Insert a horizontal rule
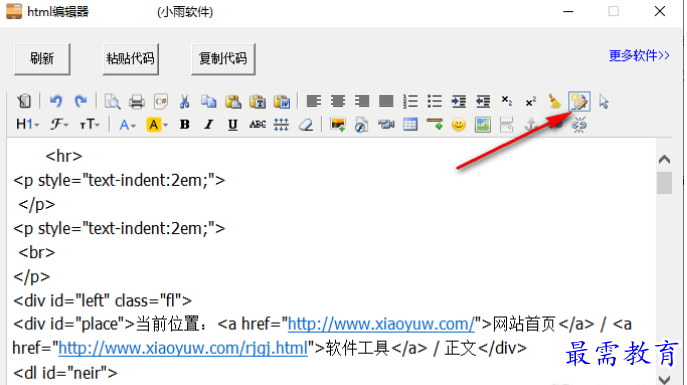The width and height of the screenshot is (687, 385). [435, 124]
